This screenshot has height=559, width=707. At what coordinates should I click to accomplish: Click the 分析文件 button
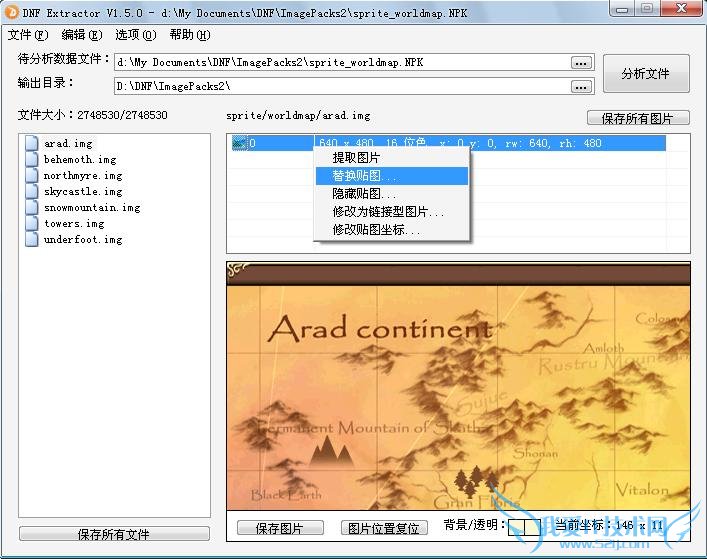pyautogui.click(x=646, y=73)
